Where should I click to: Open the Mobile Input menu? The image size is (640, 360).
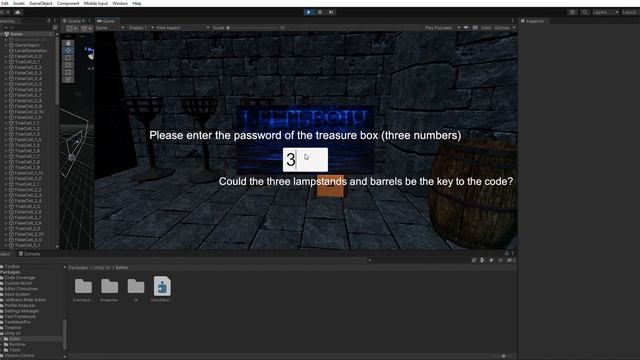click(96, 3)
